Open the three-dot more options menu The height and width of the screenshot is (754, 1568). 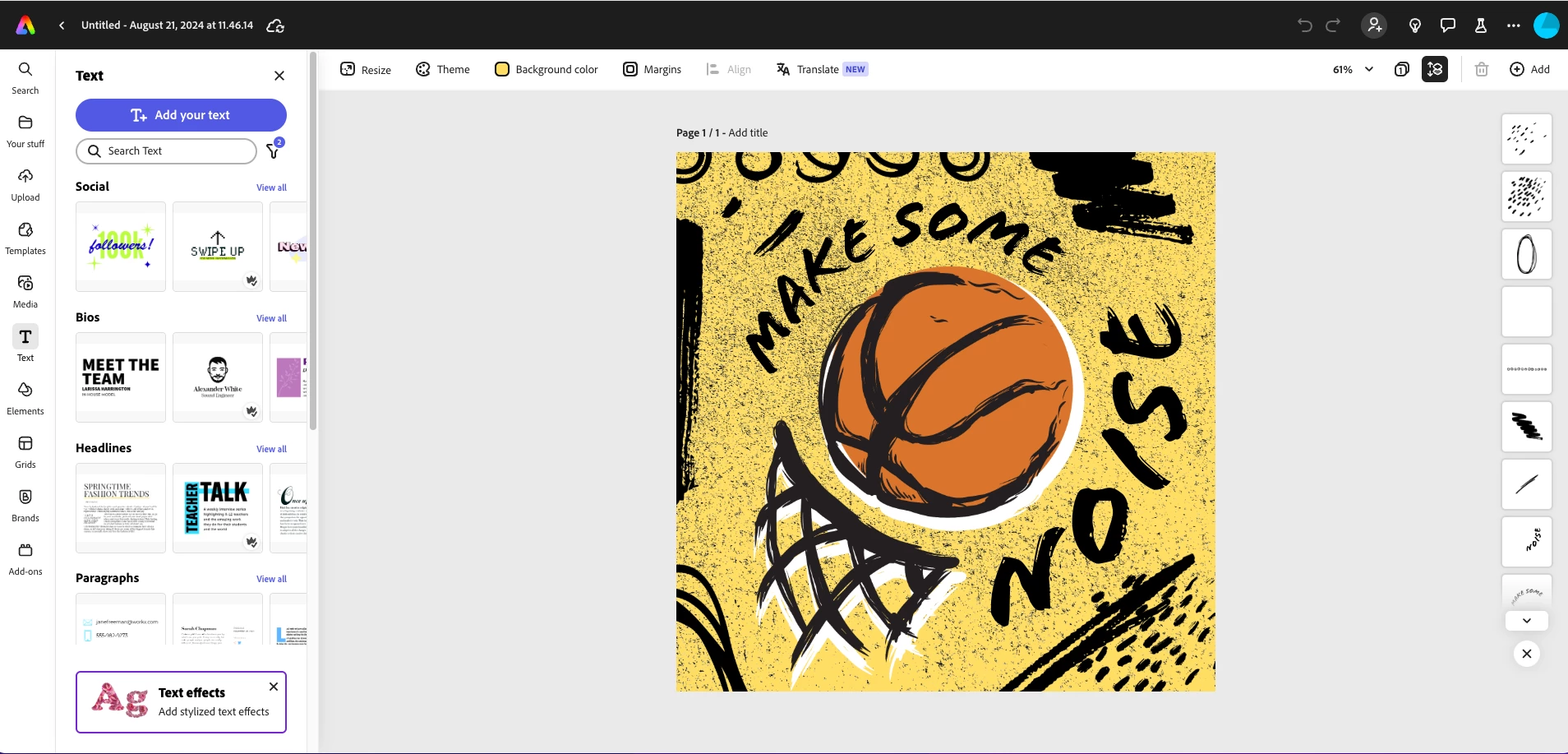[1514, 25]
